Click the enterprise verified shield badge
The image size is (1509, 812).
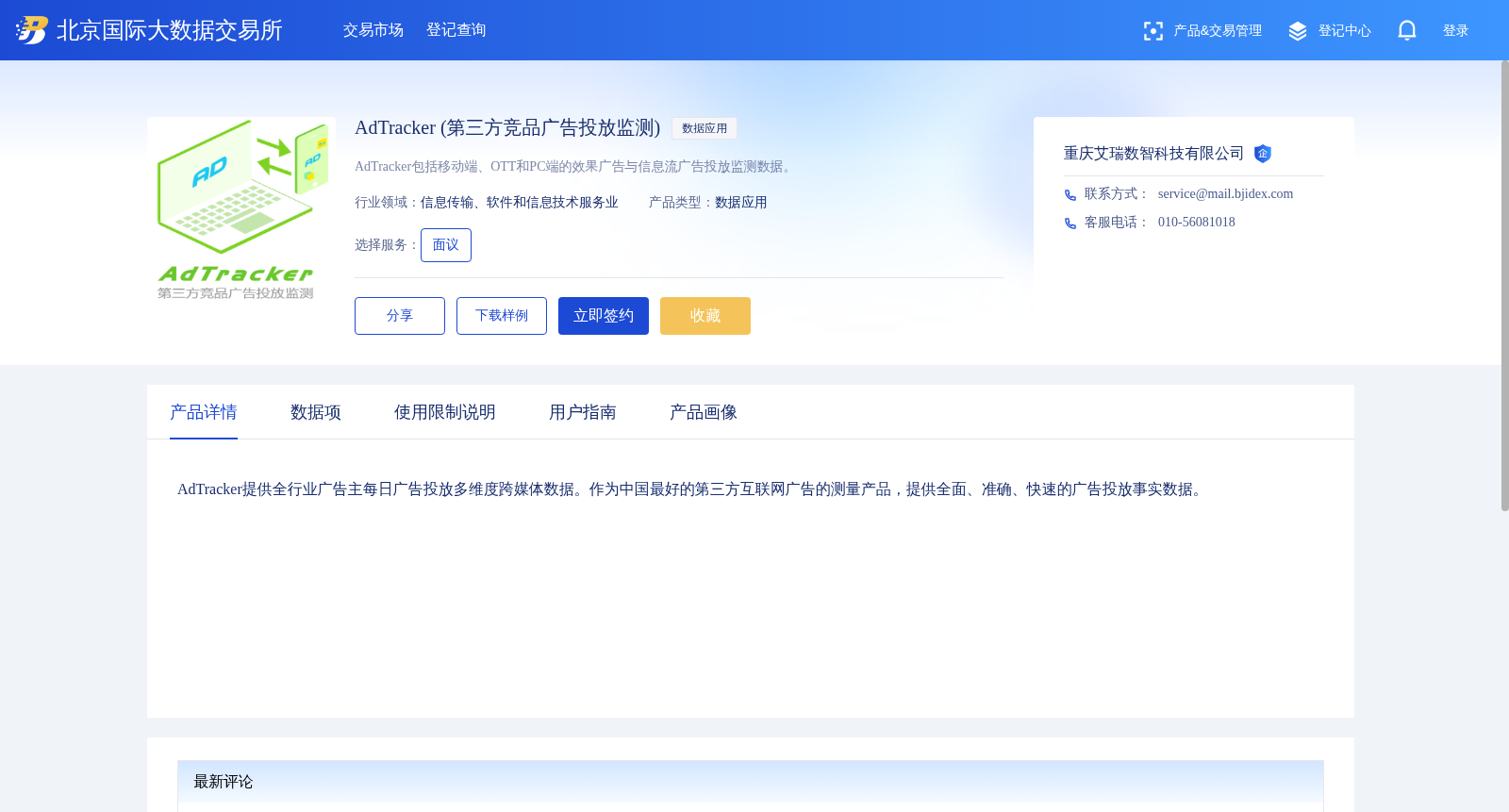(1263, 154)
